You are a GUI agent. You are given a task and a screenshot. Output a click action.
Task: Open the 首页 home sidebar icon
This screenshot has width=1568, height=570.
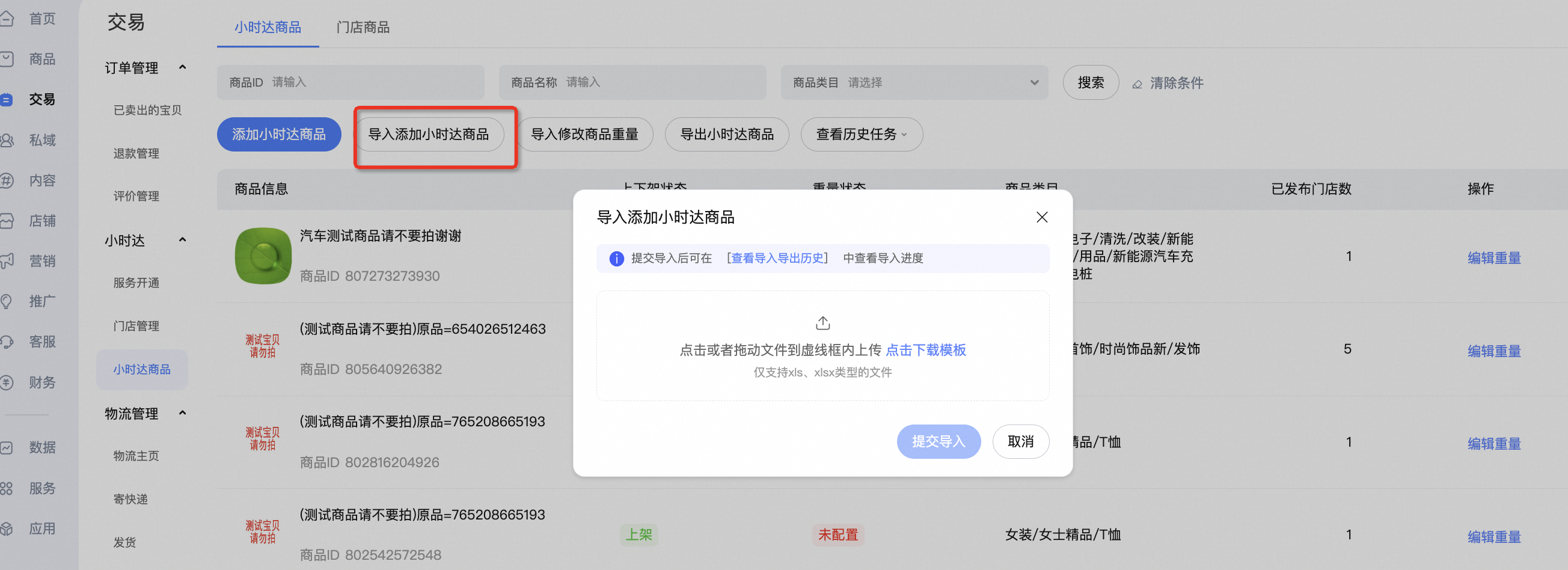click(x=6, y=19)
